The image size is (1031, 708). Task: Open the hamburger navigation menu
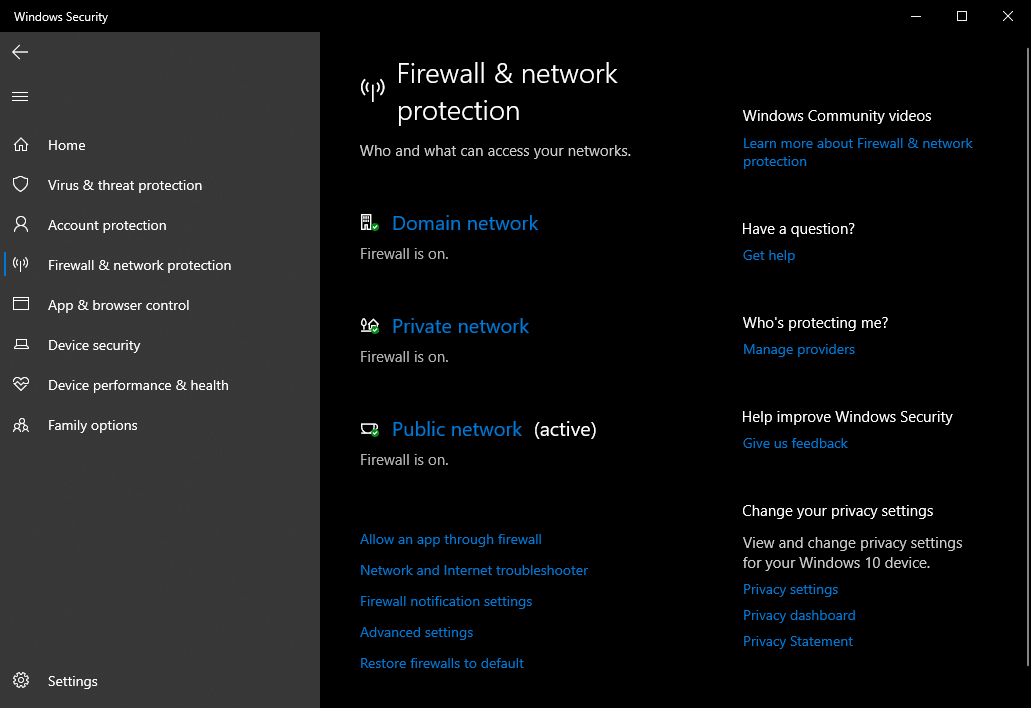(20, 96)
